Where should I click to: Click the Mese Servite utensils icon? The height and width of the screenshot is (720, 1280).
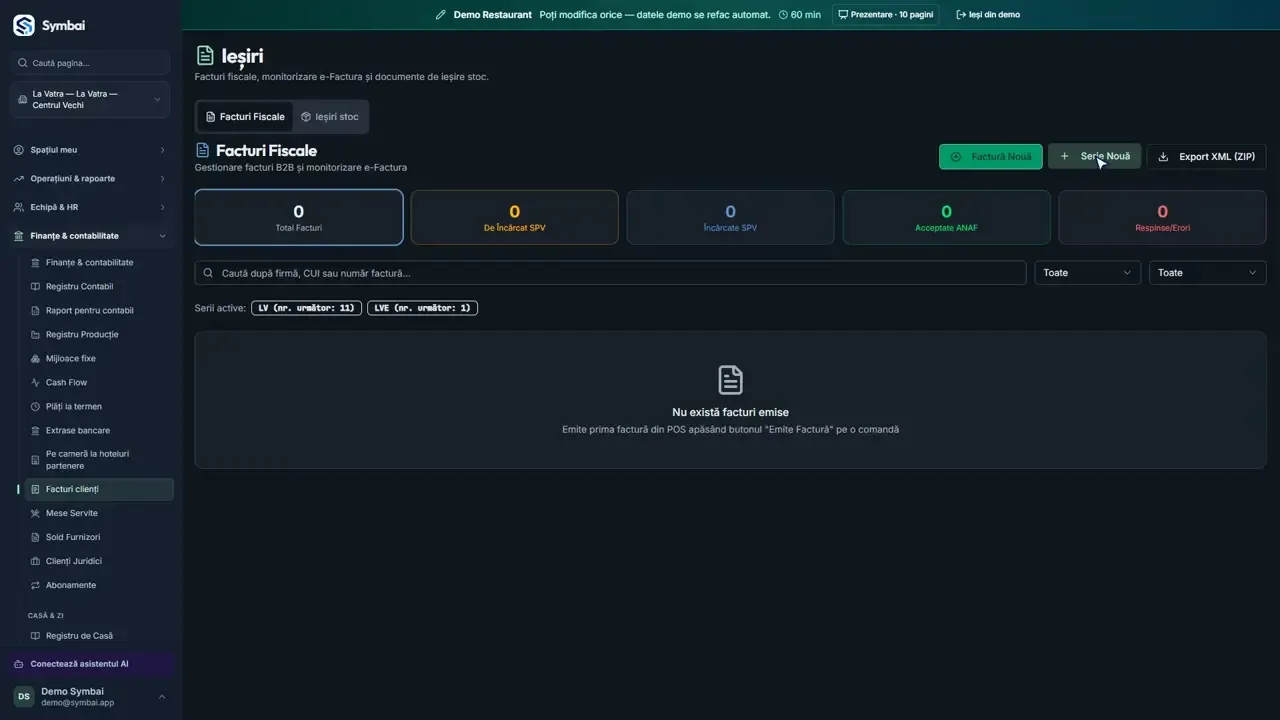coord(35,513)
